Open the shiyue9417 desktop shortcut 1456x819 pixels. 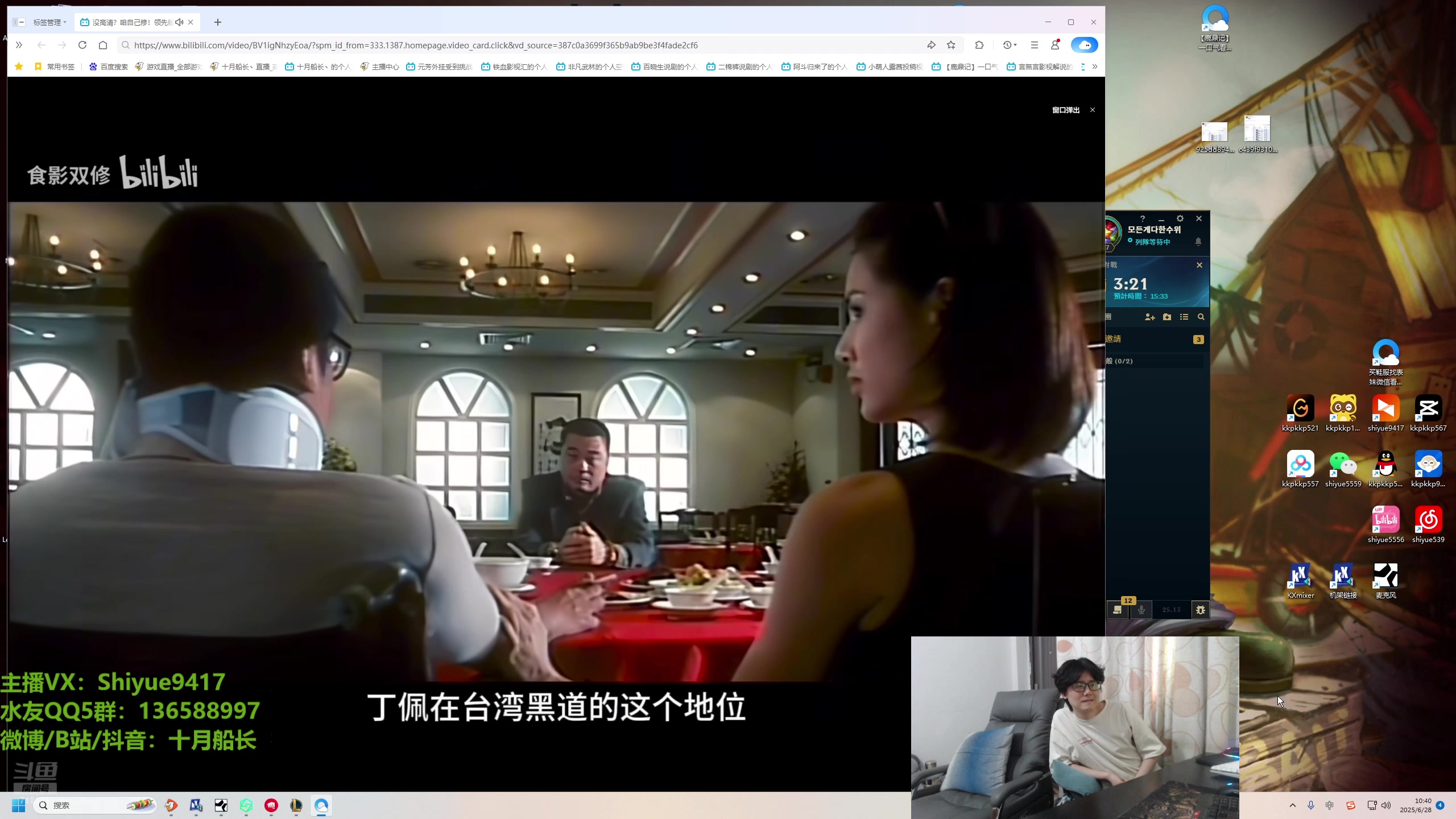tap(1385, 413)
